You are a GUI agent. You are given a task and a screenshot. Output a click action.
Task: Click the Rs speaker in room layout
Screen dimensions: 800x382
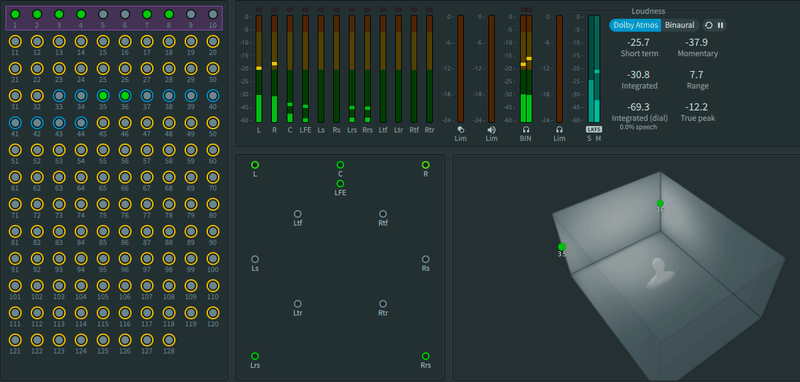point(426,259)
